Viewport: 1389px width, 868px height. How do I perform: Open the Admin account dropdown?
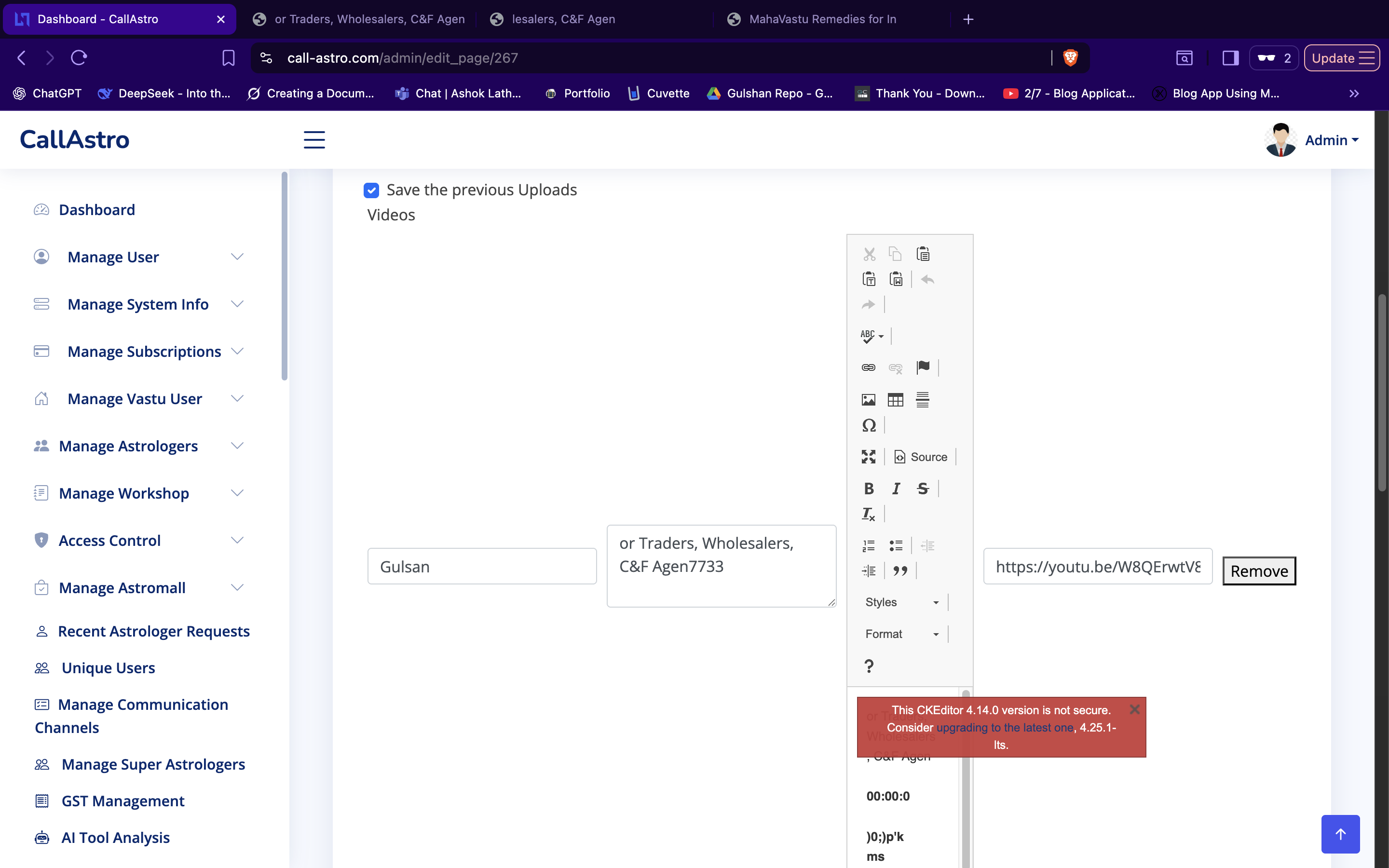[1332, 140]
